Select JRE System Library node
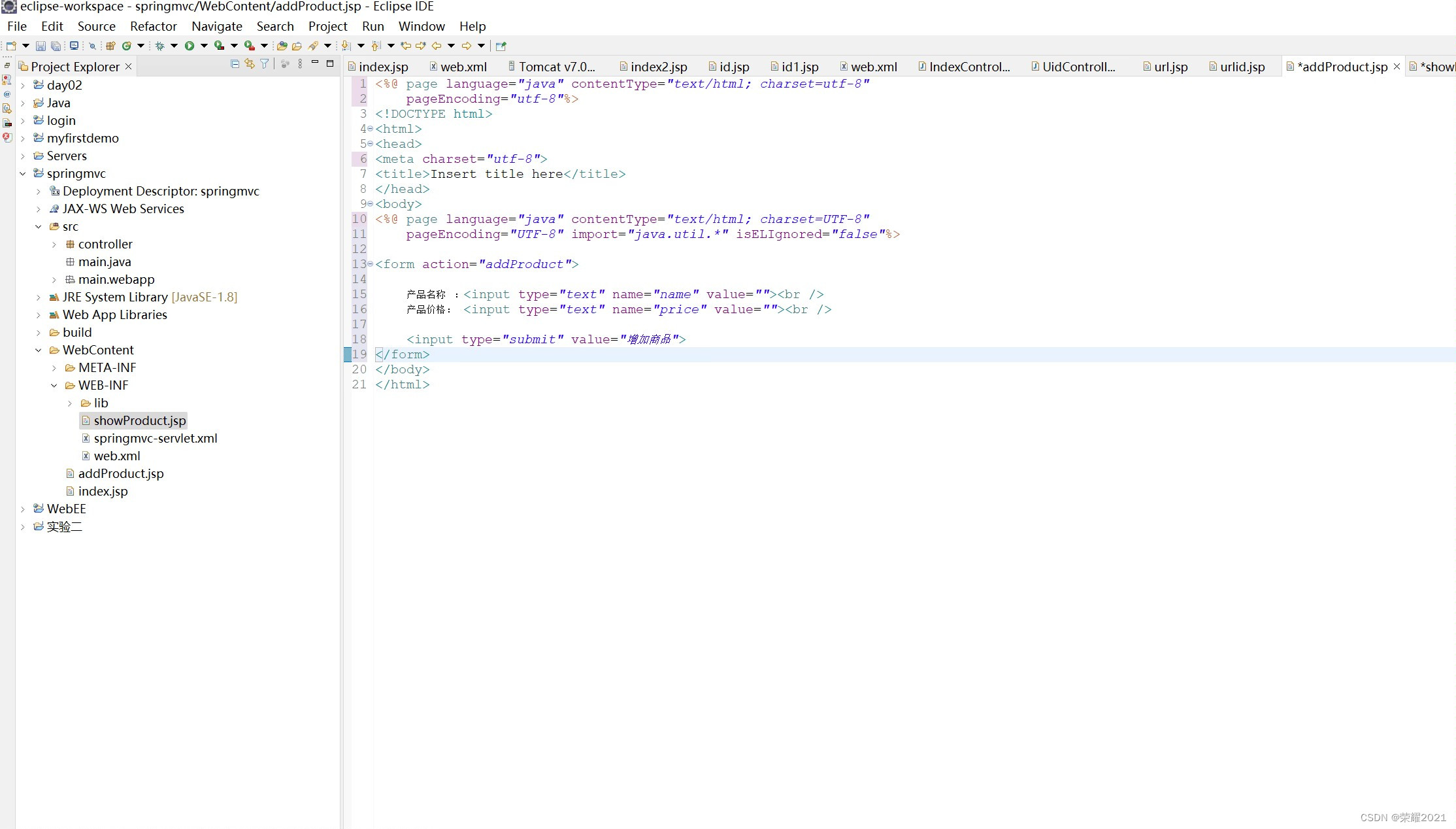The image size is (1456, 829). coord(143,297)
